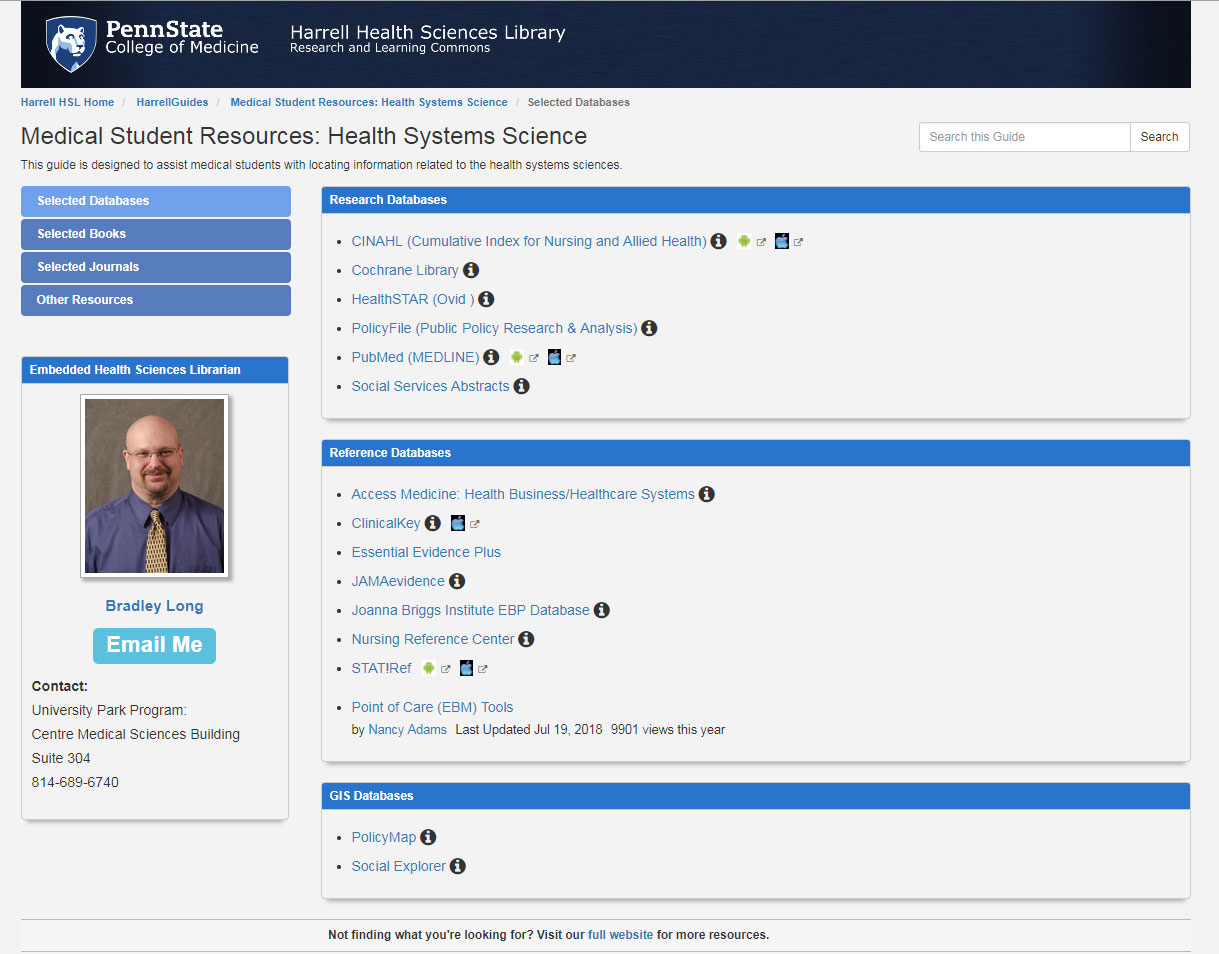This screenshot has height=954, width=1219.
Task: Click the Email Me button
Action: (x=154, y=645)
